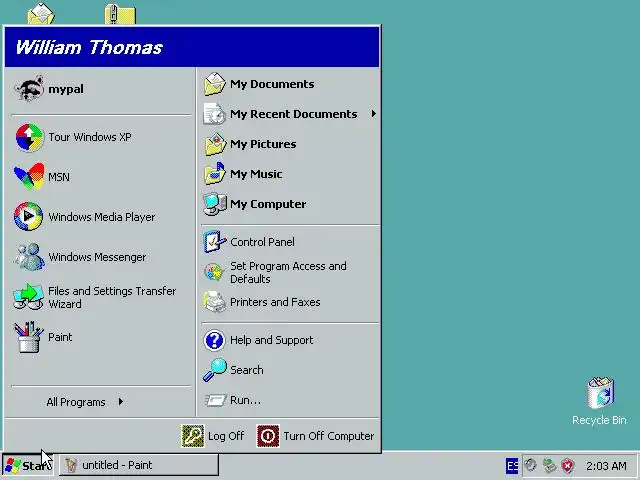Click the My Computer label
The height and width of the screenshot is (480, 640).
268,204
